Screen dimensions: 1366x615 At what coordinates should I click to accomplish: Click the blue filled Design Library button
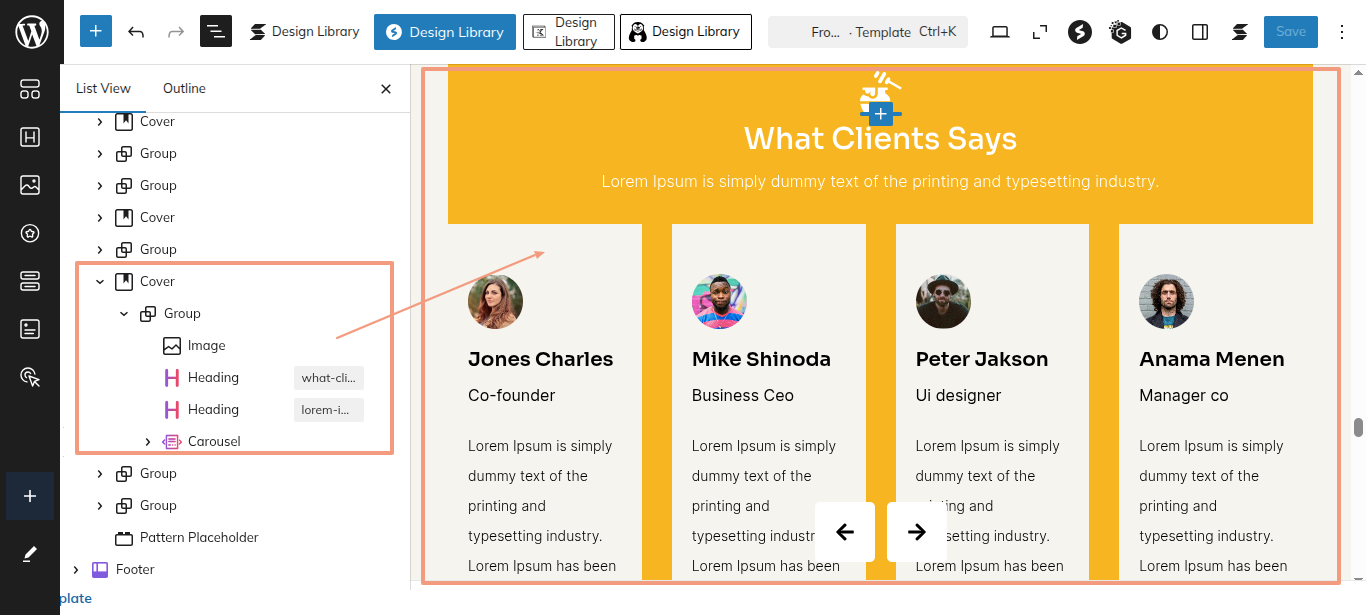pos(445,32)
